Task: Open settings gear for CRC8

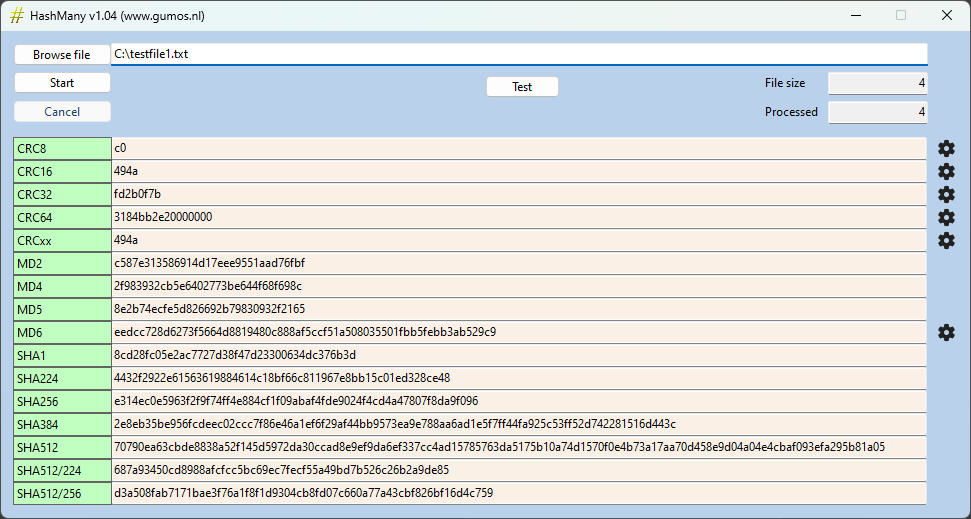Action: point(946,148)
